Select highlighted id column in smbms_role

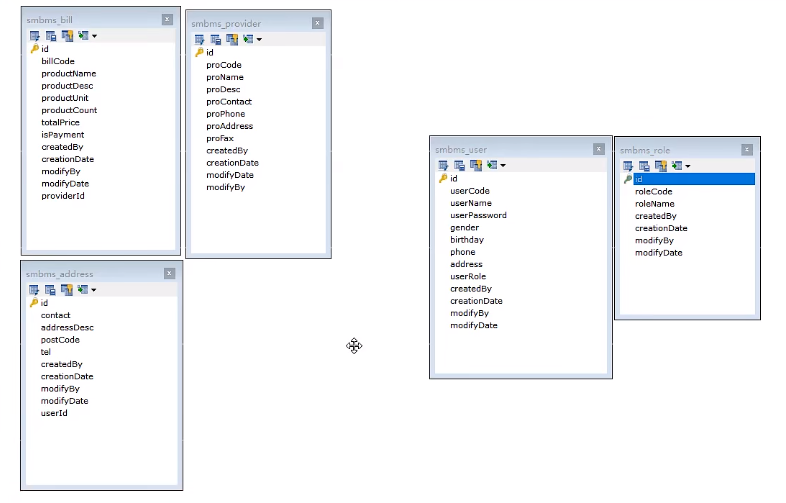tap(694, 179)
